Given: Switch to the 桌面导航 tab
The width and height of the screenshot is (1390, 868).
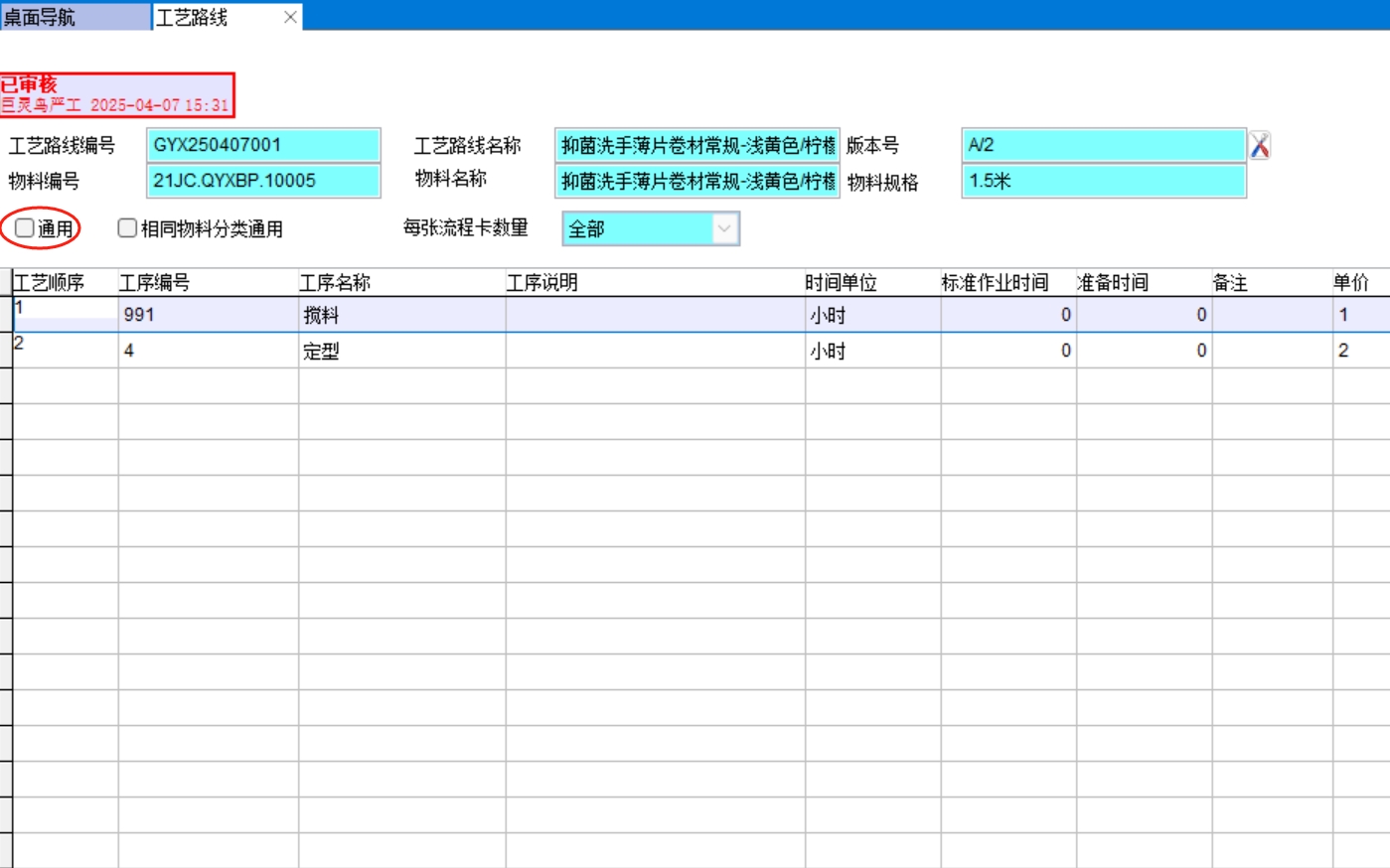Looking at the screenshot, I should point(75,17).
